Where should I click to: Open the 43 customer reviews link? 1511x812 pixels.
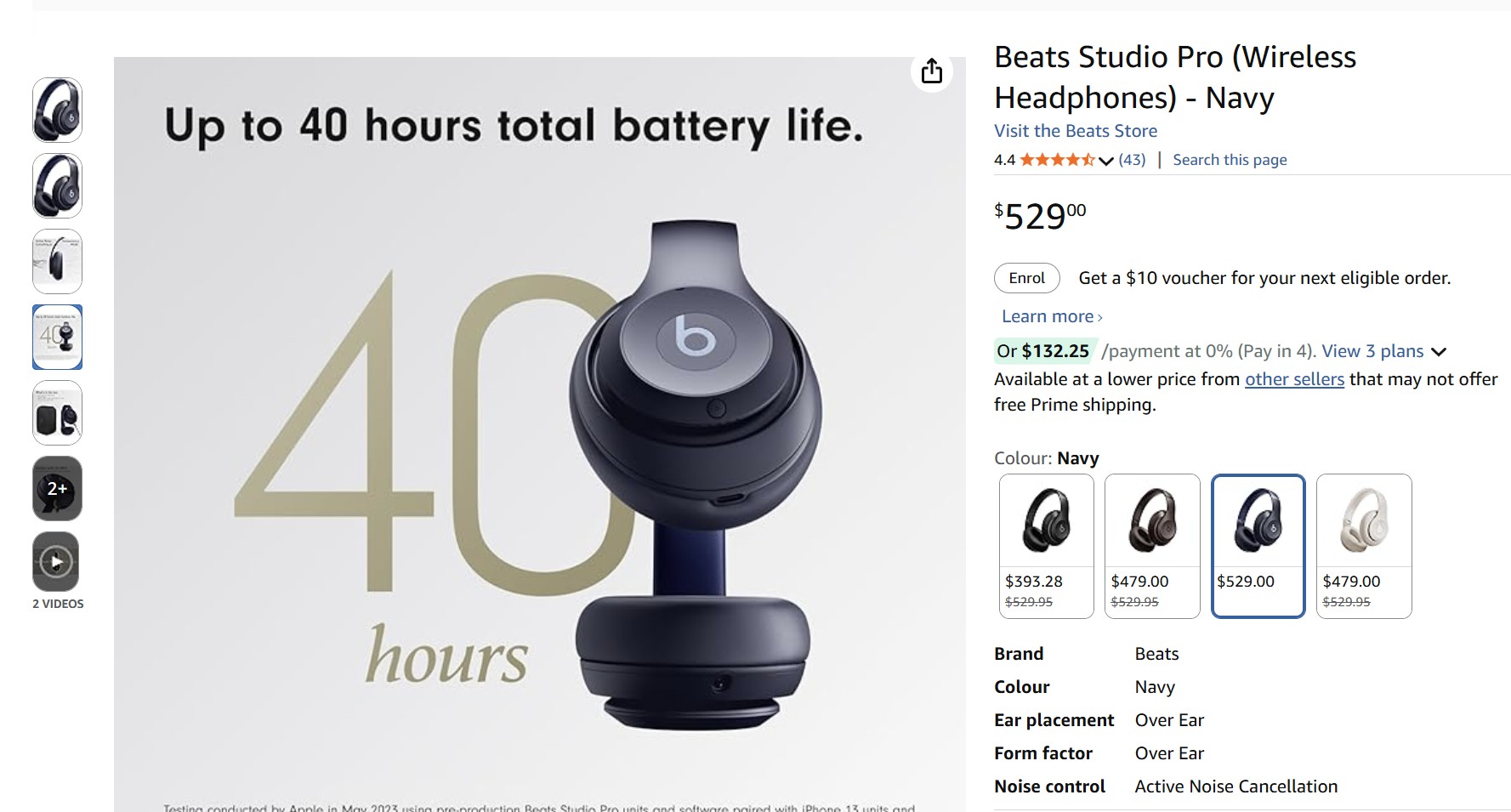click(1132, 160)
